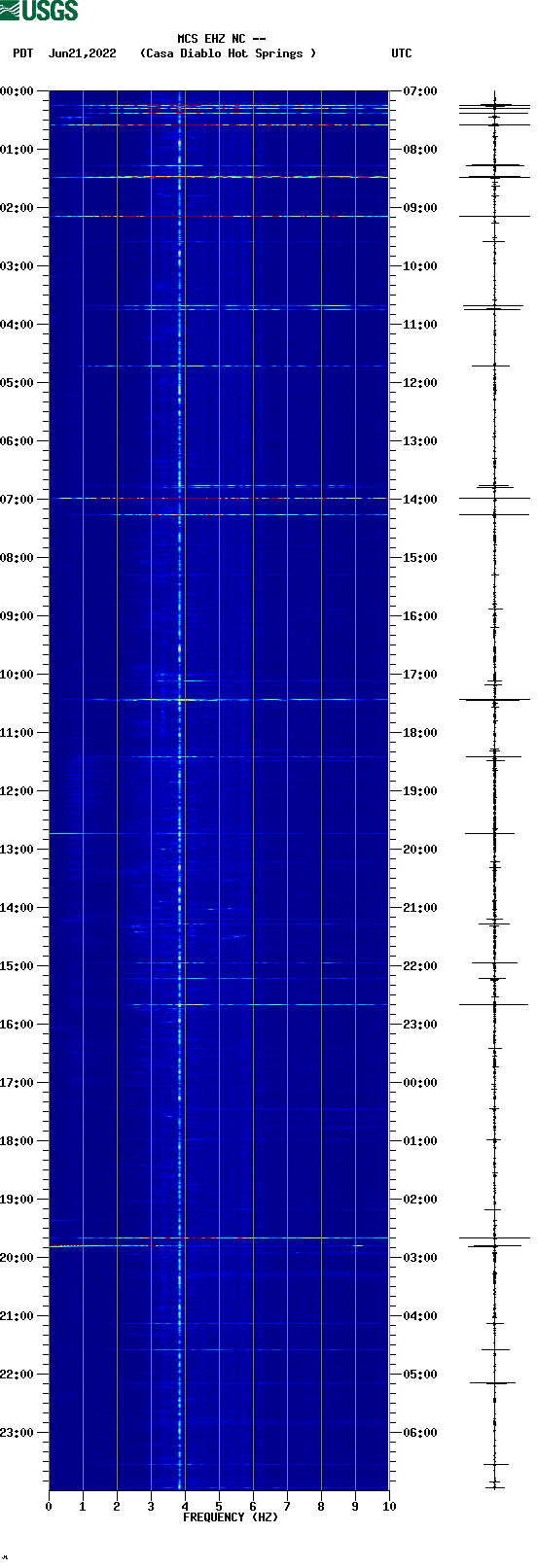Click the PDT '04:00' time label
This screenshot has width=537, height=1568.
(x=17, y=325)
